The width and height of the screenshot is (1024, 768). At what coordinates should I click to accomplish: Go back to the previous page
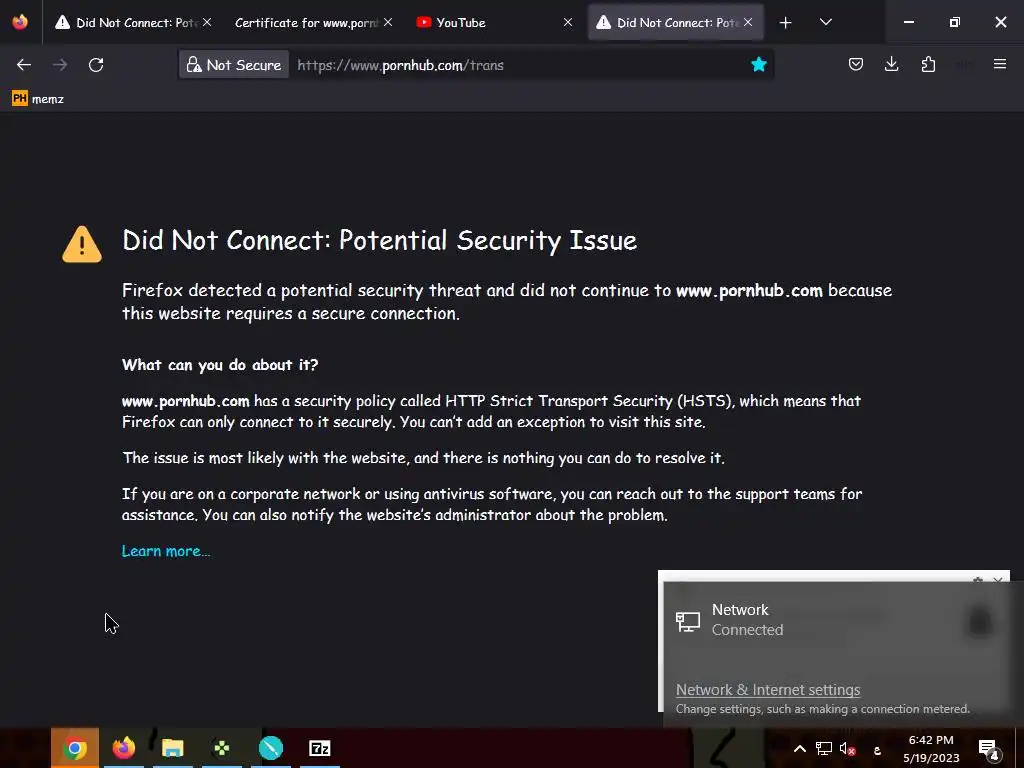[x=24, y=65]
